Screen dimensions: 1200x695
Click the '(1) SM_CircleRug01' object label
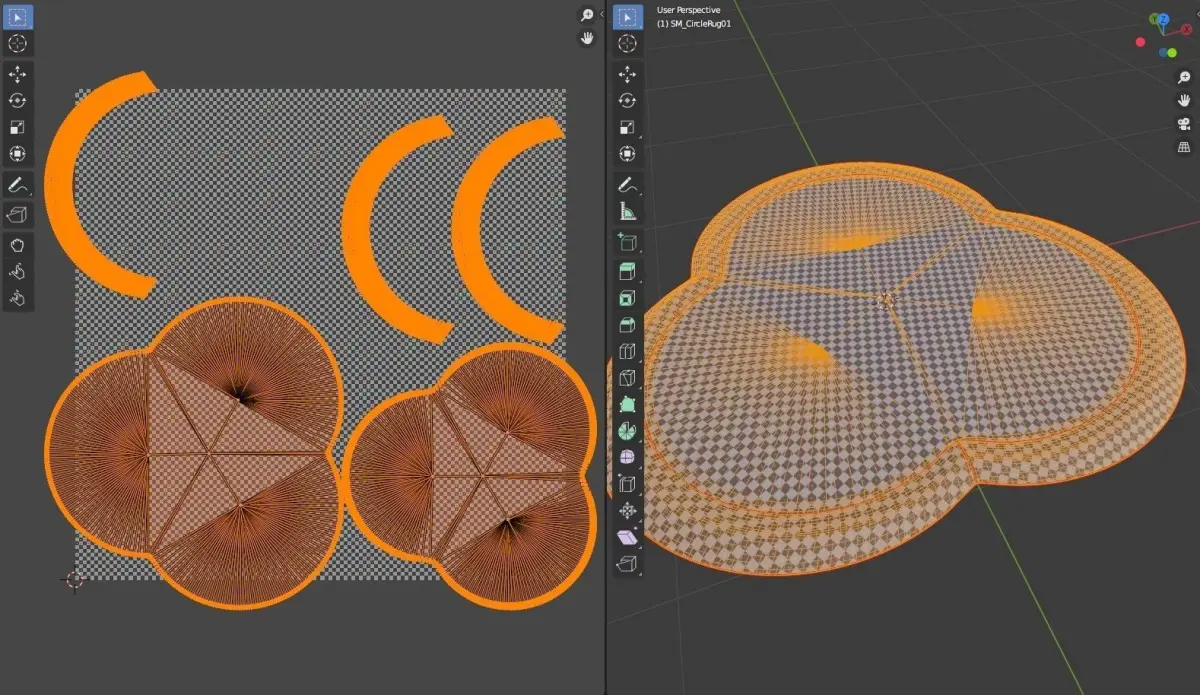(x=693, y=23)
